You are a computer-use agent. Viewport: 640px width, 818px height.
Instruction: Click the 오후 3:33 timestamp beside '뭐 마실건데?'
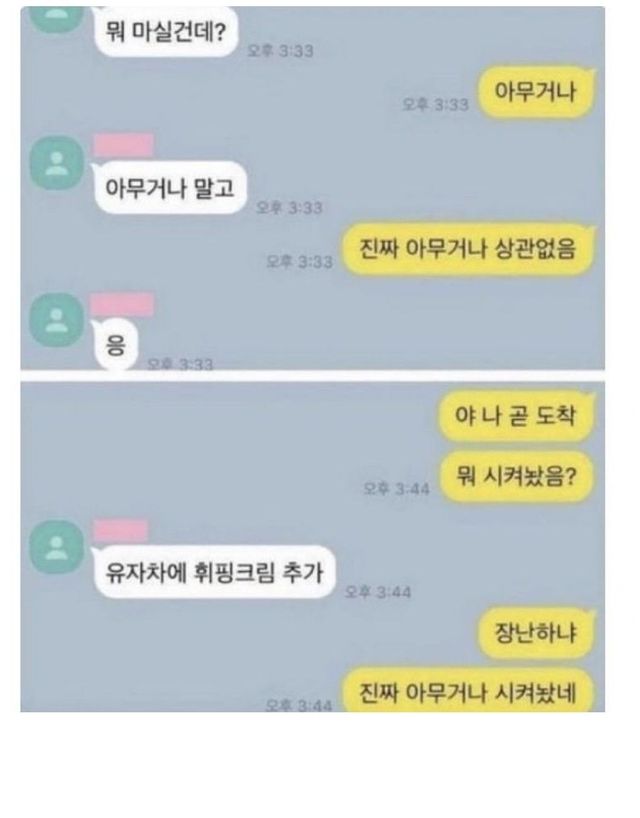[x=280, y=51]
